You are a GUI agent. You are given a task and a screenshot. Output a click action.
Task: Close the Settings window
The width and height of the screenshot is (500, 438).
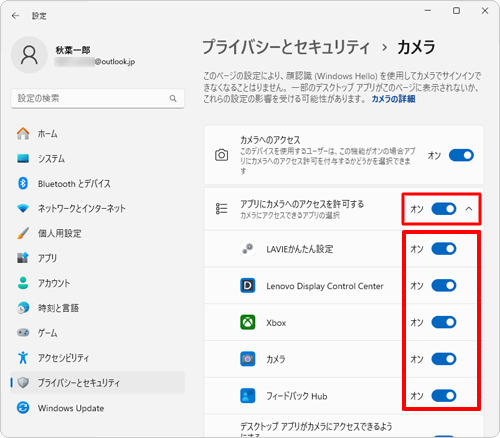(x=485, y=11)
